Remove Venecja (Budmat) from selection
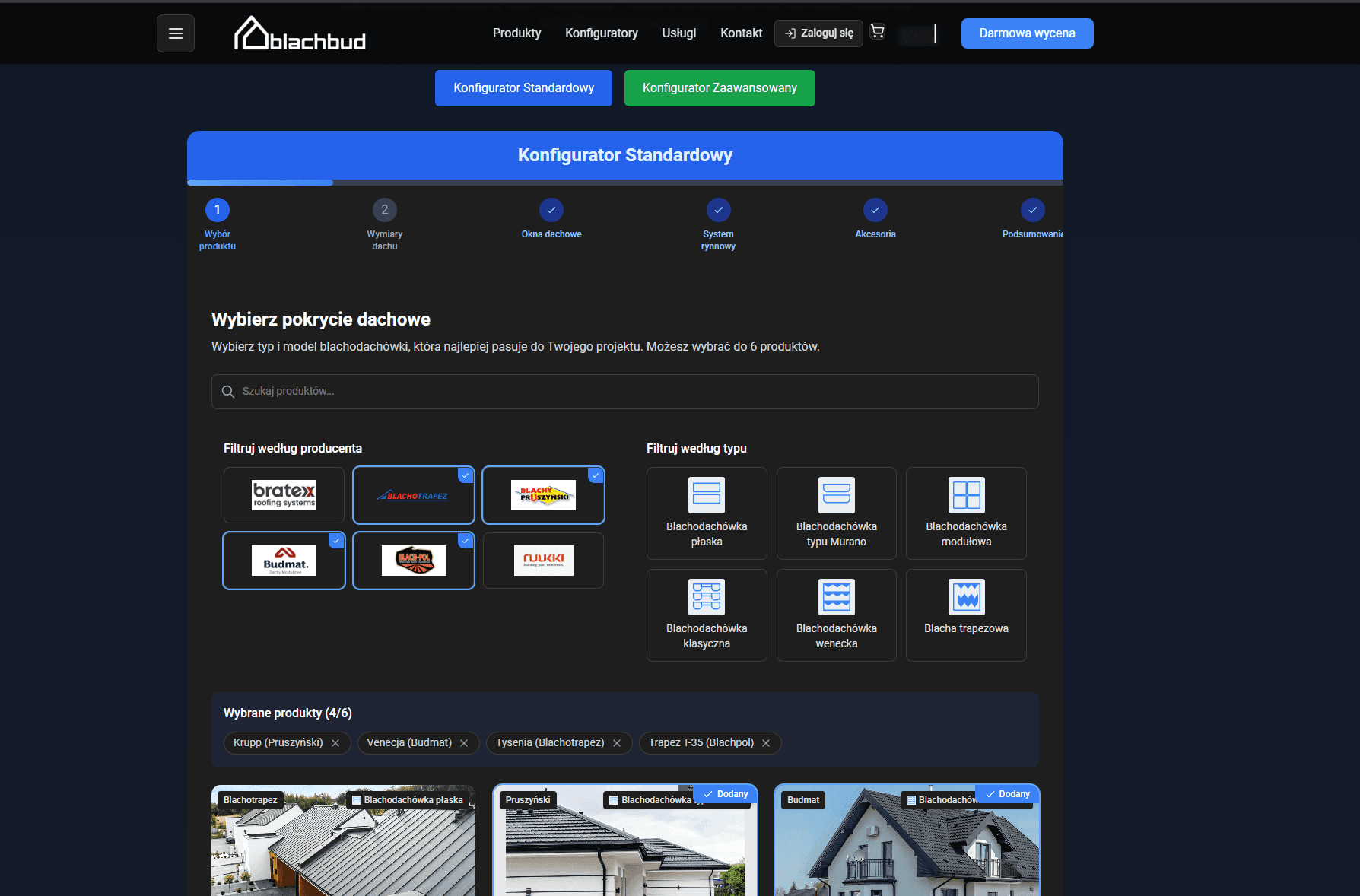 coord(464,743)
